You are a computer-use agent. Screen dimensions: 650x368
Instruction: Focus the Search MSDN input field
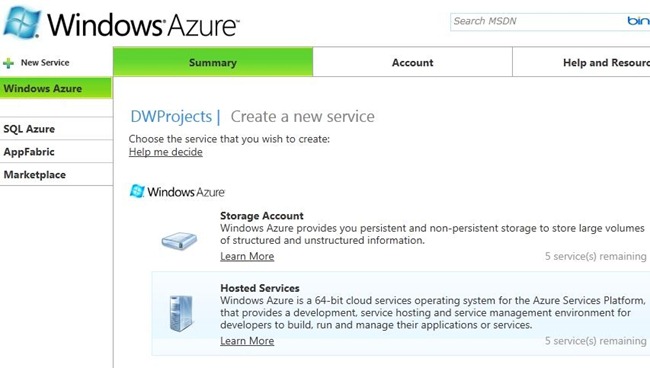(539, 22)
